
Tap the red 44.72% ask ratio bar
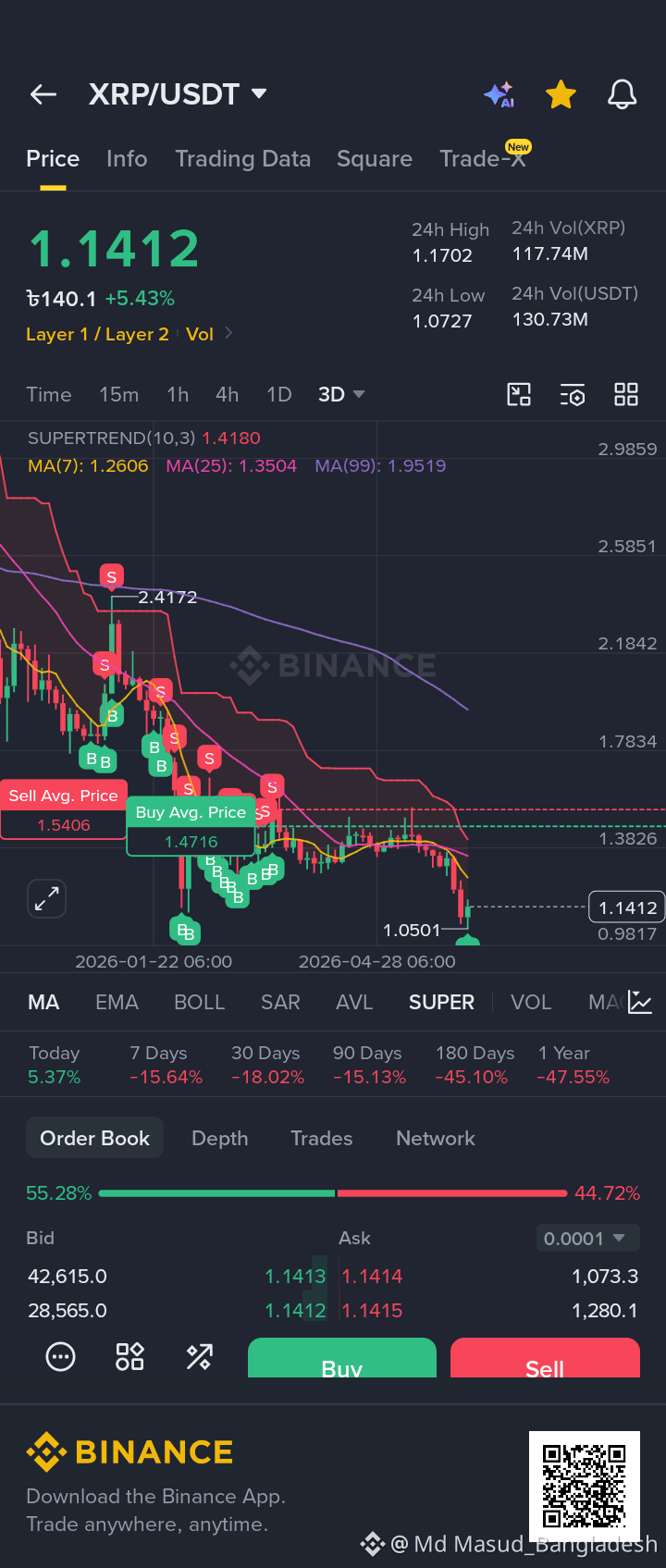(x=452, y=1193)
